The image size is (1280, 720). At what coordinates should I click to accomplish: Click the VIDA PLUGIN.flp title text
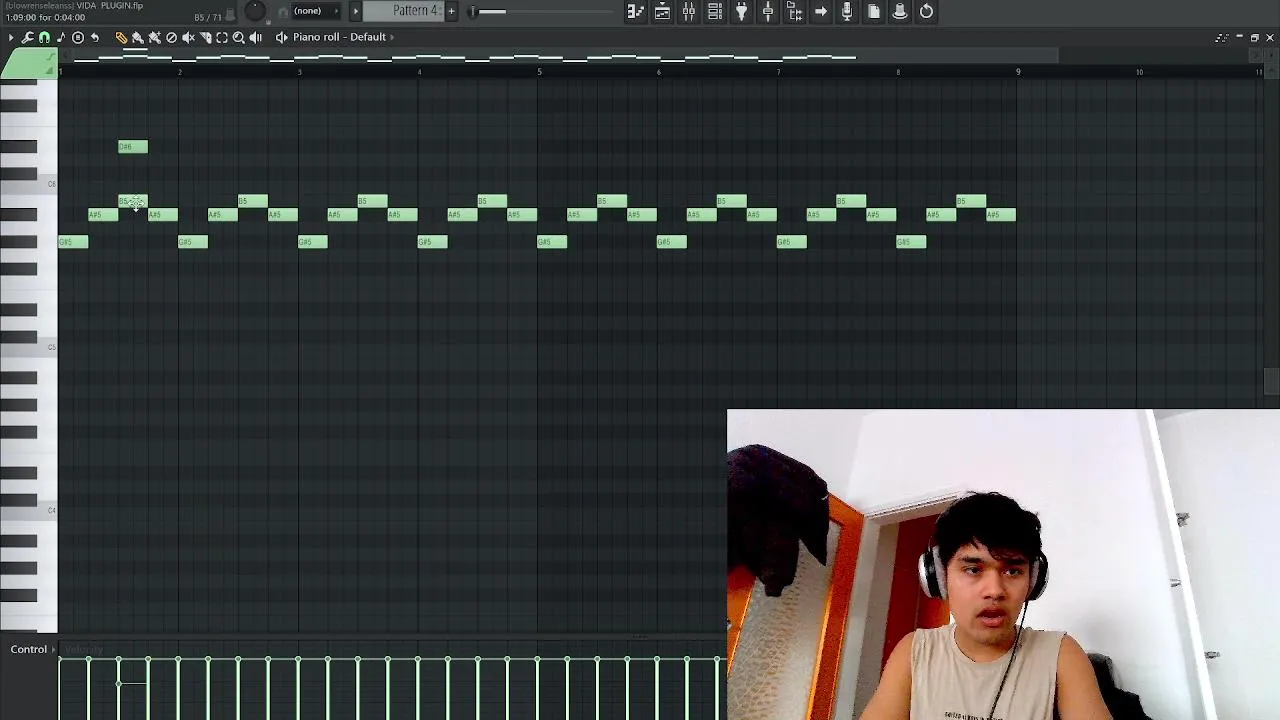click(x=109, y=6)
